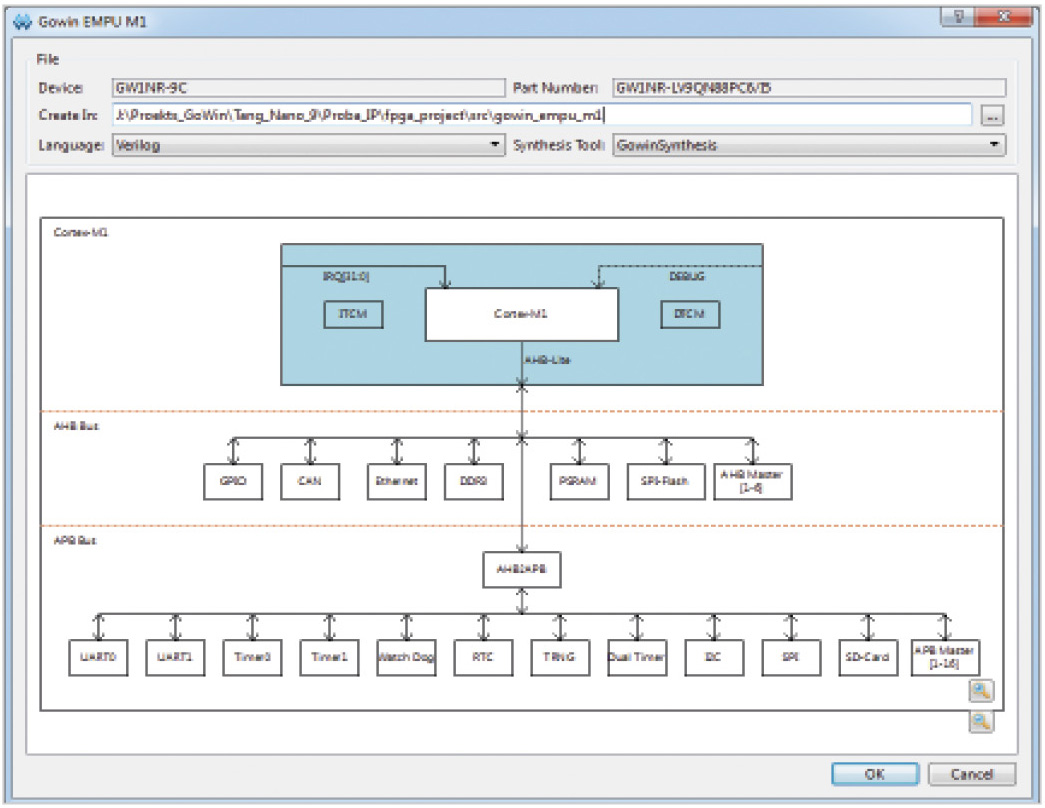Click the GPIO peripheral block
The image size is (1045, 808).
(x=232, y=481)
